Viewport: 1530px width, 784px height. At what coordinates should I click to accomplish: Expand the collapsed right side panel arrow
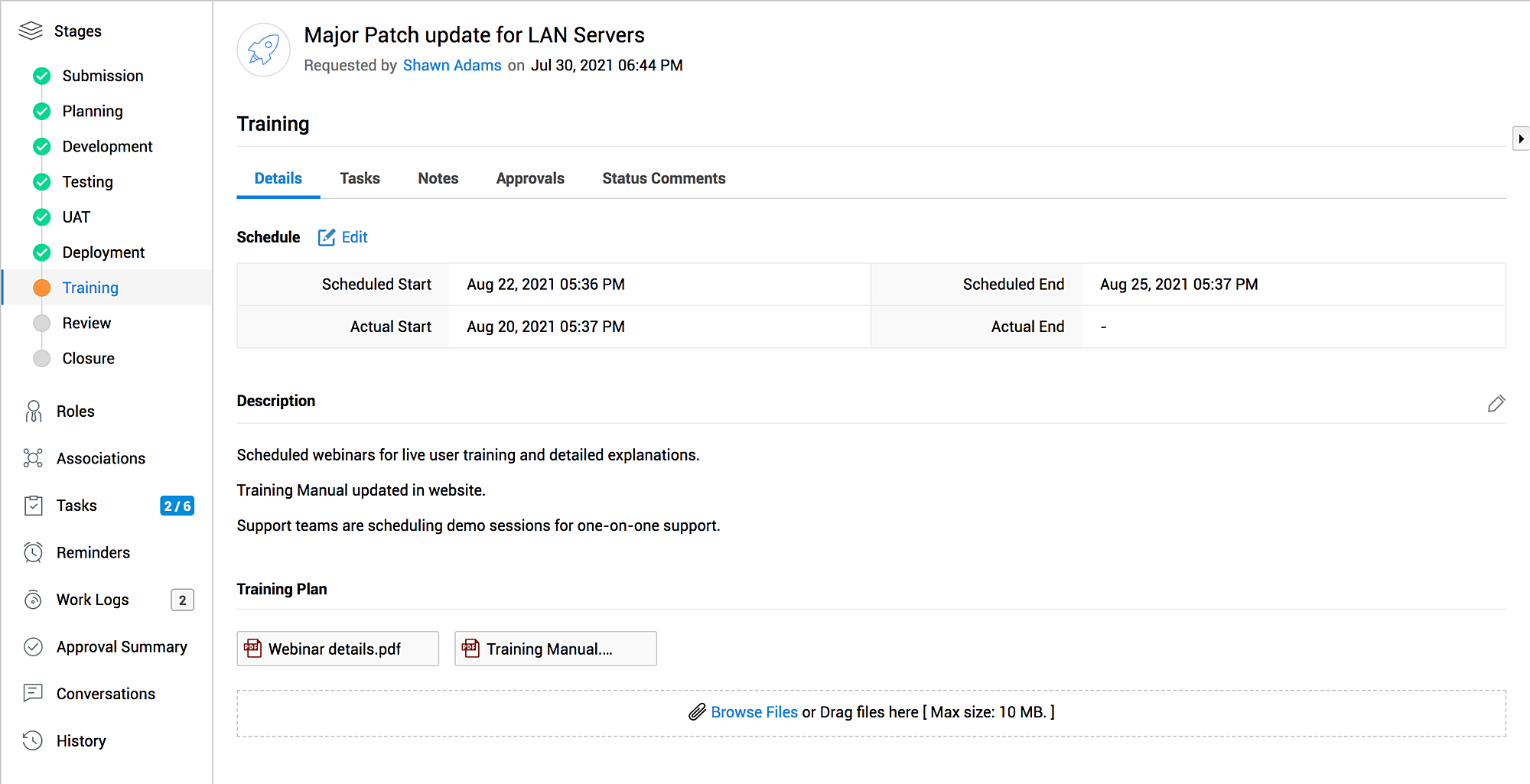(1521, 138)
